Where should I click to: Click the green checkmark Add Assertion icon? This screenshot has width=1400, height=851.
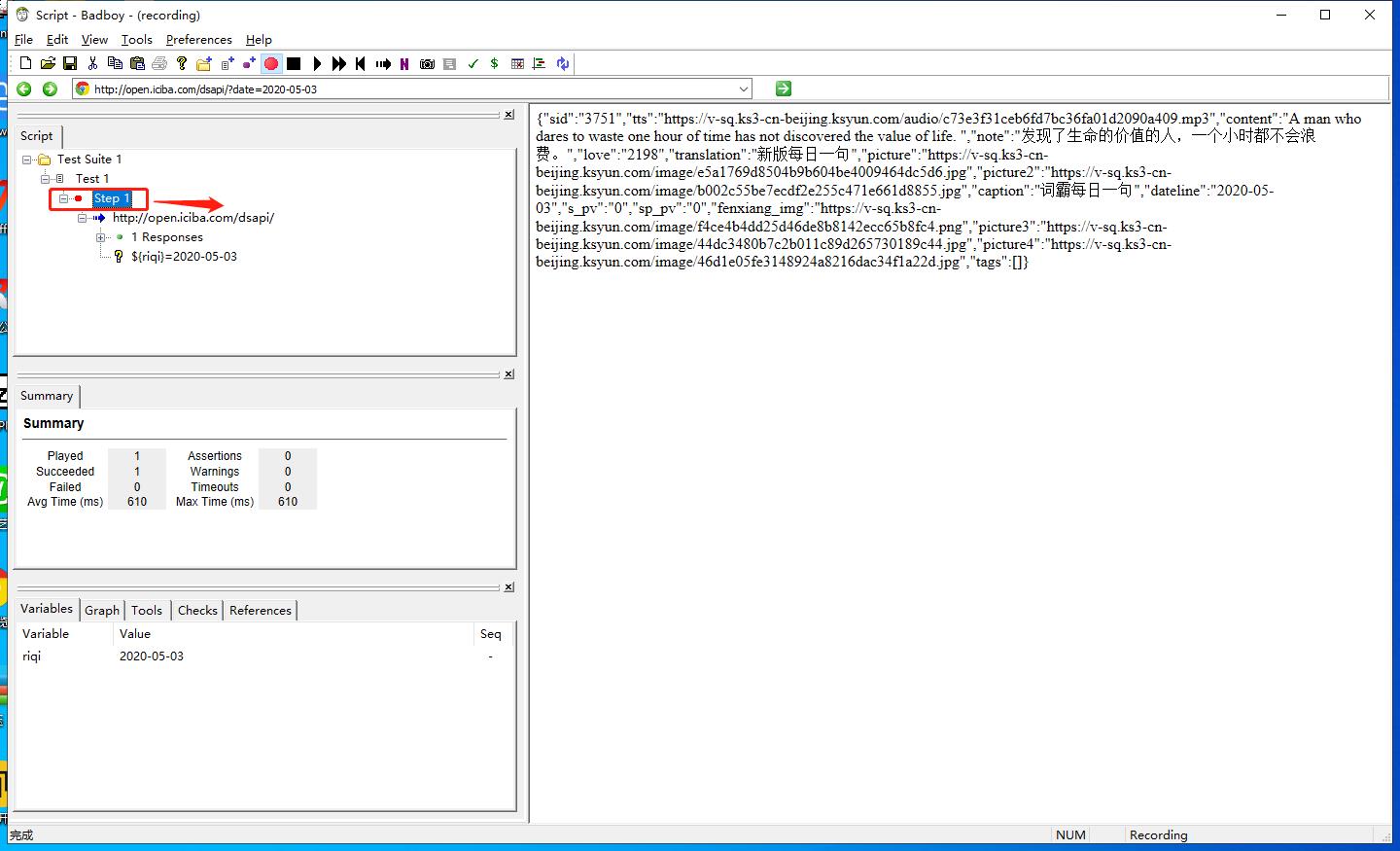point(473,63)
